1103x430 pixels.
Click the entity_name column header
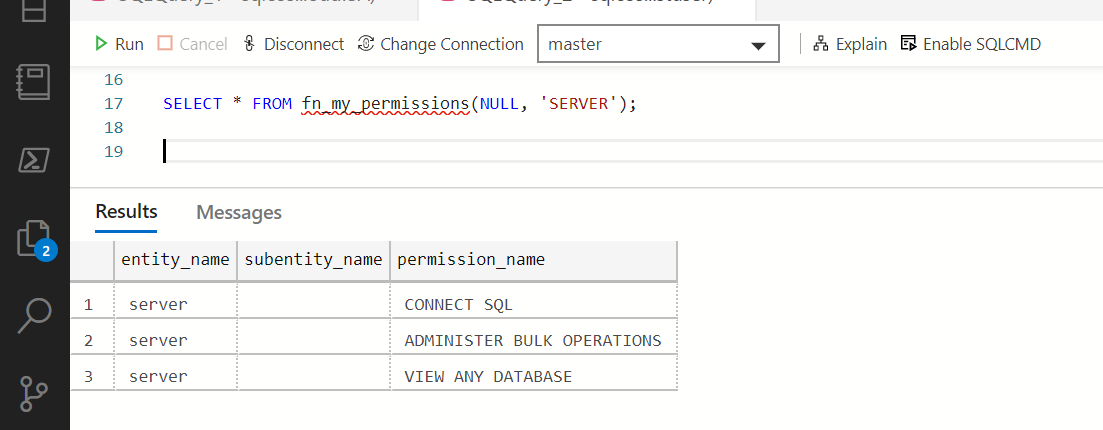point(175,260)
